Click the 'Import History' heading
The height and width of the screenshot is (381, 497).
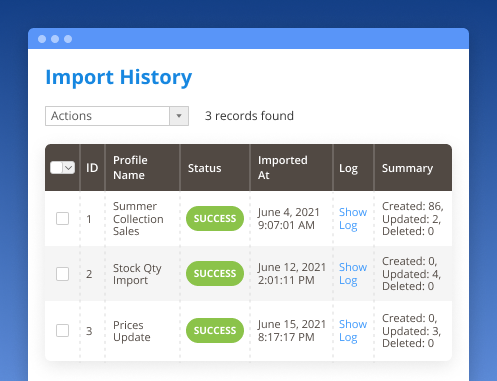[x=119, y=77]
